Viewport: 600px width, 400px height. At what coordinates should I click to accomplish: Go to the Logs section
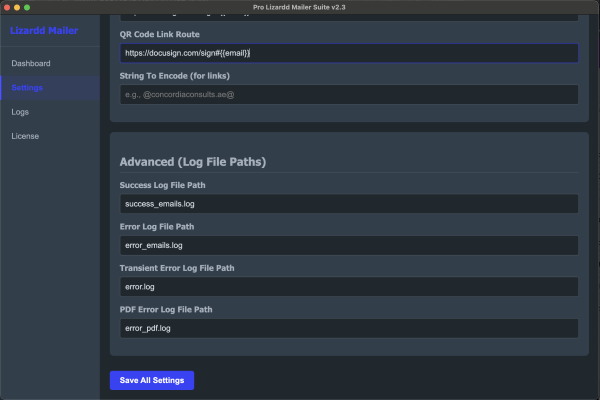pos(20,112)
